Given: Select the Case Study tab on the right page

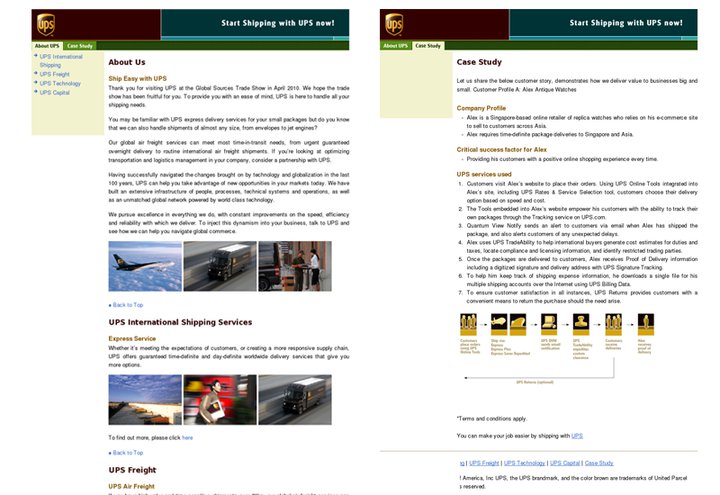Looking at the screenshot, I should click(428, 45).
